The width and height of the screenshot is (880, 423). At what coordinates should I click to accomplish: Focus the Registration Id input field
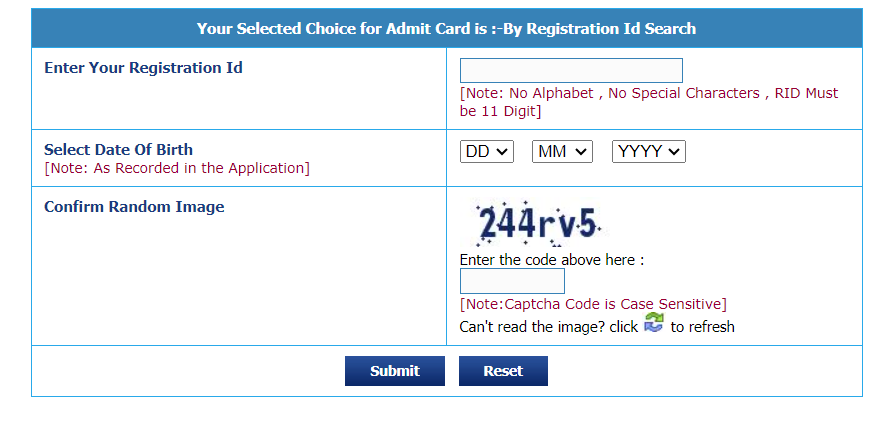571,70
